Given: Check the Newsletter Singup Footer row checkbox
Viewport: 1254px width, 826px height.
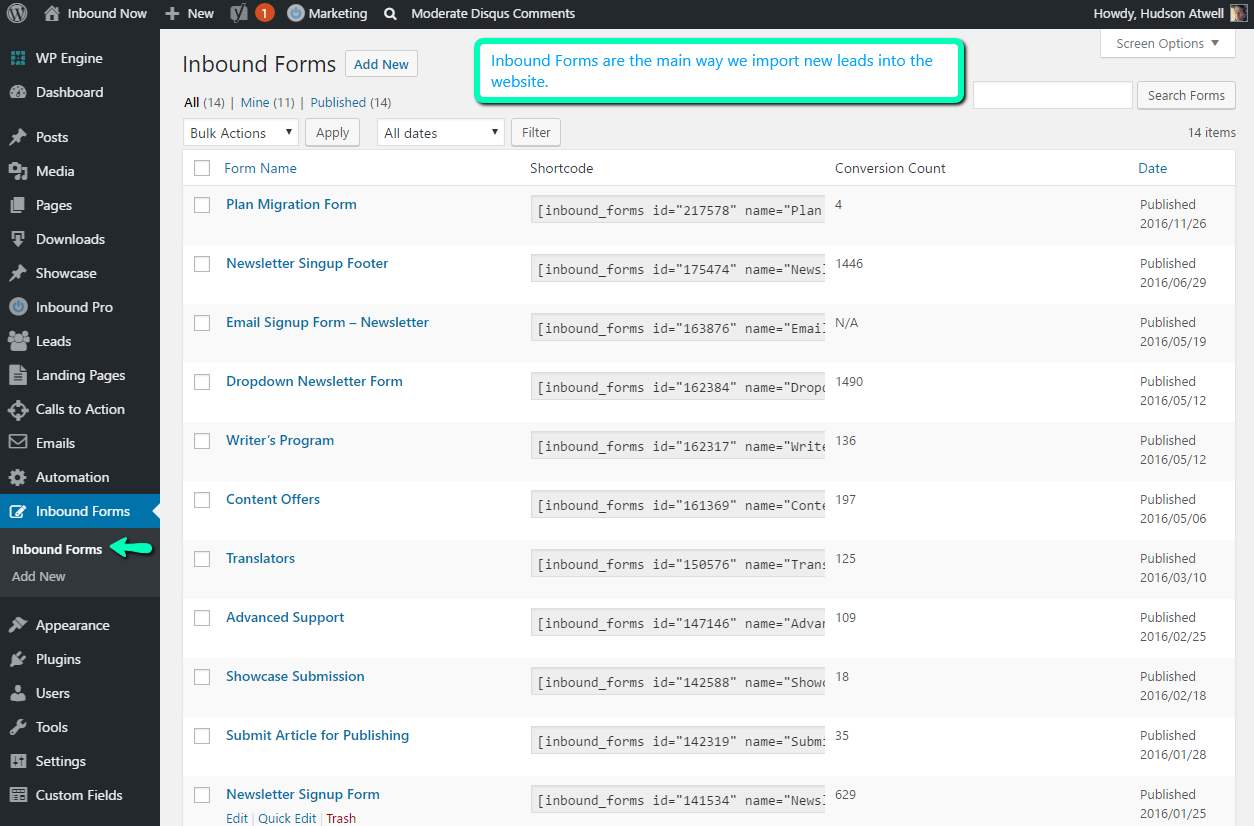Looking at the screenshot, I should click(202, 264).
